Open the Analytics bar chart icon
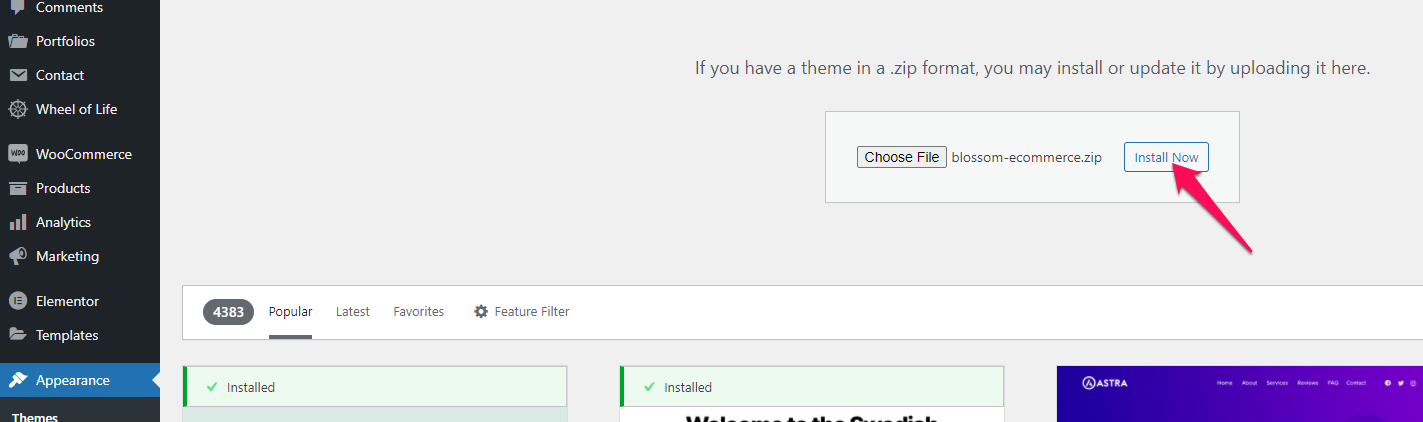This screenshot has width=1423, height=422. [x=17, y=222]
